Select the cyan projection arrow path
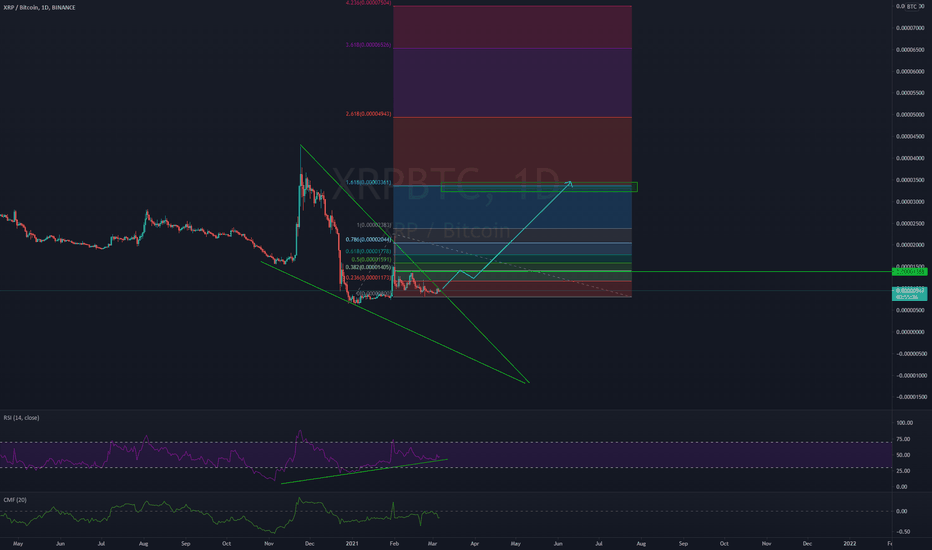The height and width of the screenshot is (550, 932). click(523, 229)
